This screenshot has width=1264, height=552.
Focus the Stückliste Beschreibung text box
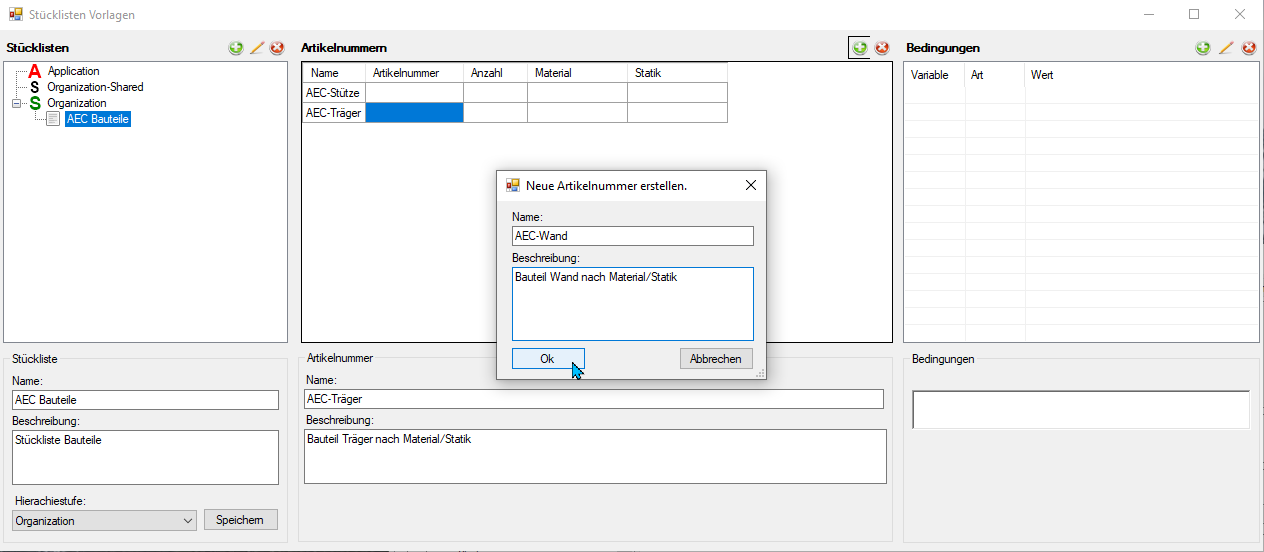[x=145, y=457]
